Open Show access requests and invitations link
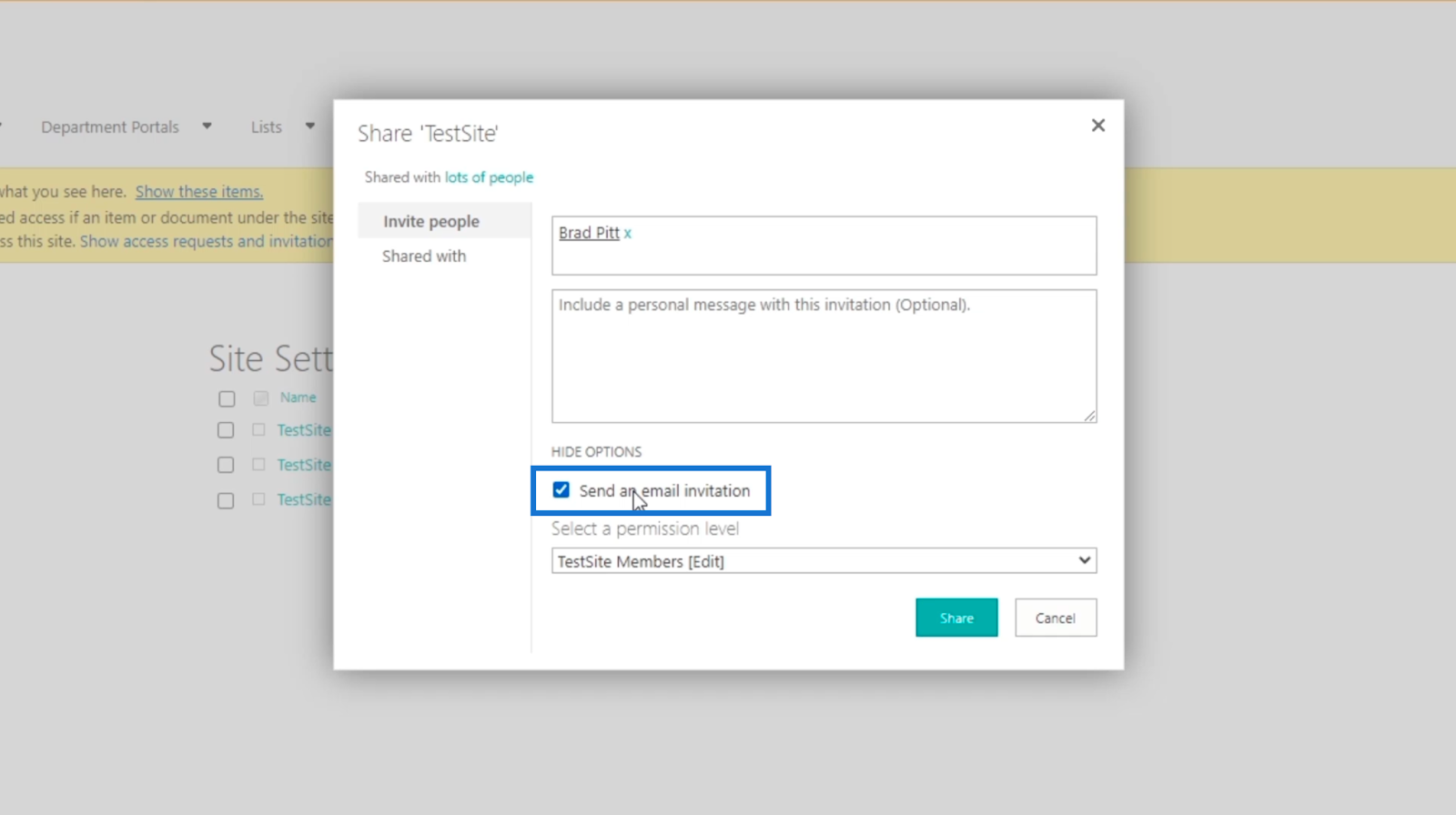The width and height of the screenshot is (1456, 815). (x=207, y=242)
